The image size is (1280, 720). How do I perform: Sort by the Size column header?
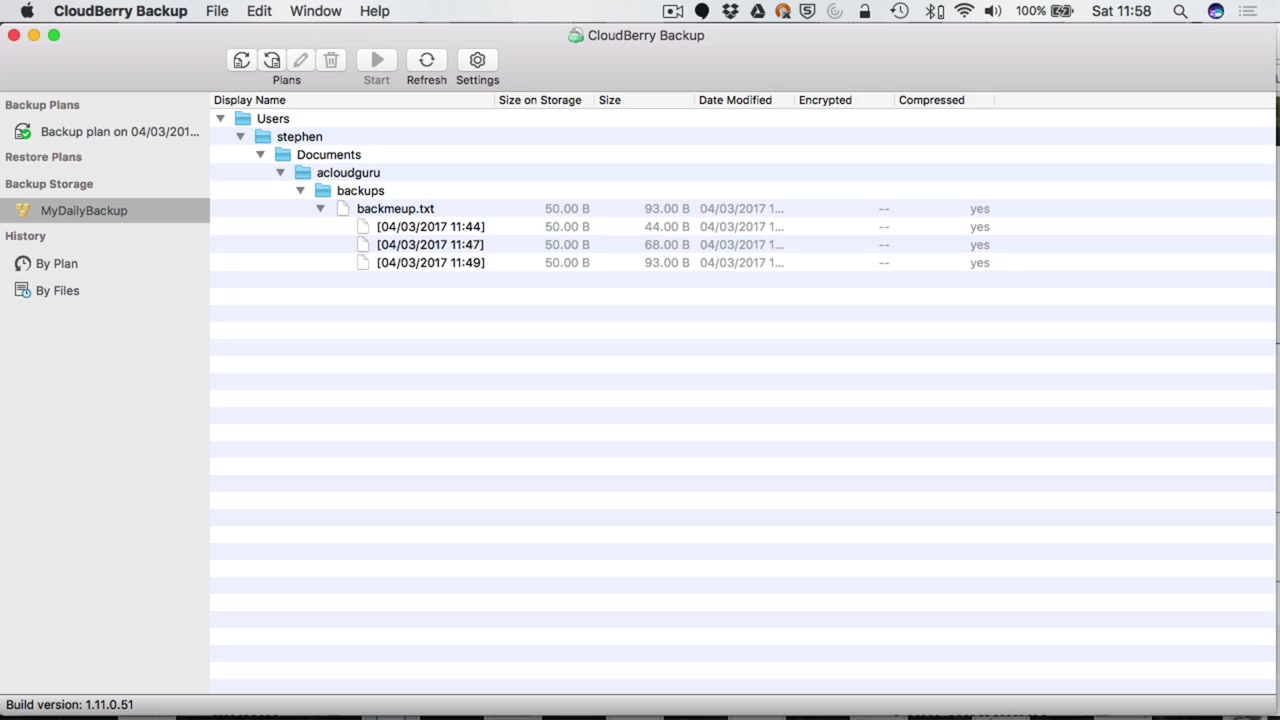(644, 100)
